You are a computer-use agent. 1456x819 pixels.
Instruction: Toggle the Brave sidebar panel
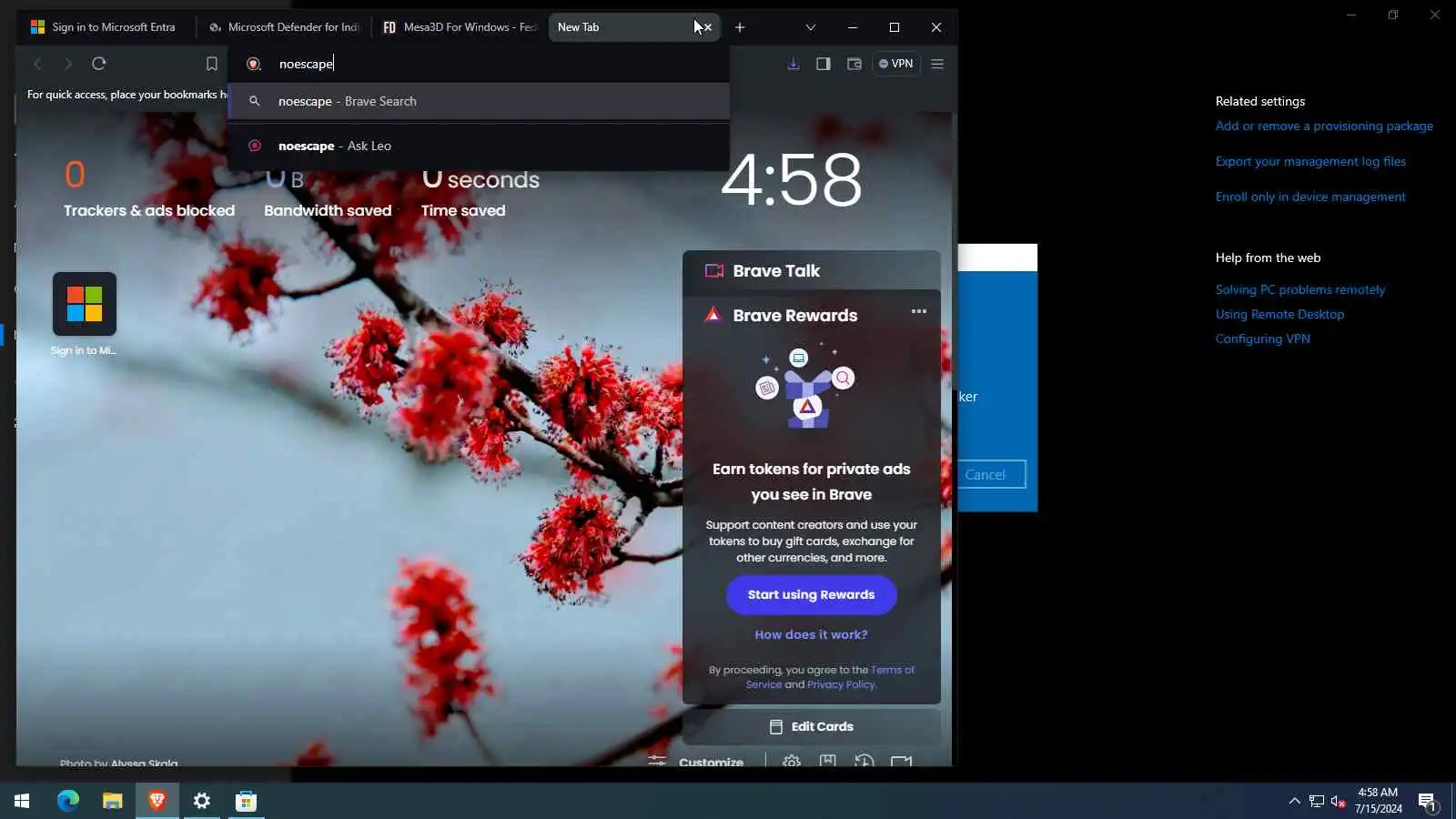coord(824,64)
